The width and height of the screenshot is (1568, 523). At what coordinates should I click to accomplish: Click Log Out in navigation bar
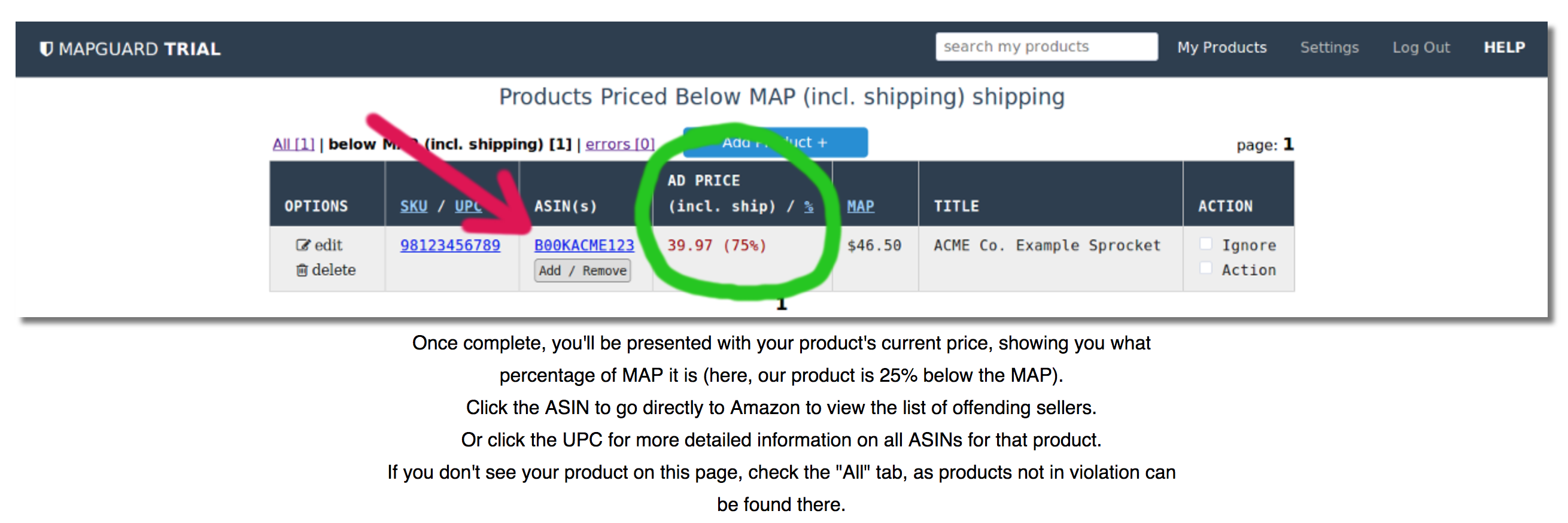tap(1421, 47)
